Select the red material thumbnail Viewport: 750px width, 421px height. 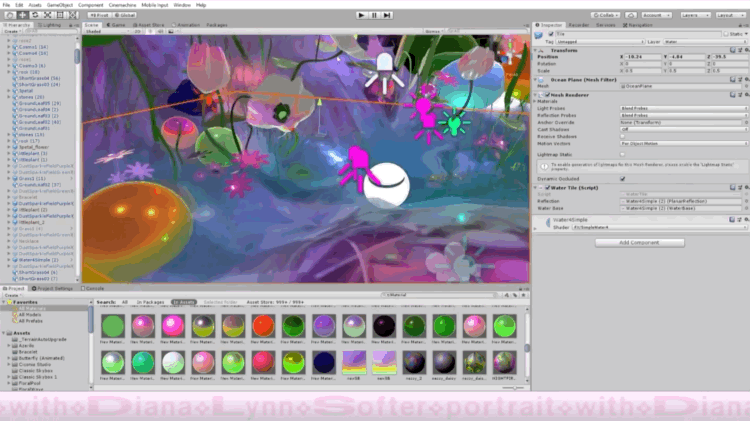[x=263, y=326]
